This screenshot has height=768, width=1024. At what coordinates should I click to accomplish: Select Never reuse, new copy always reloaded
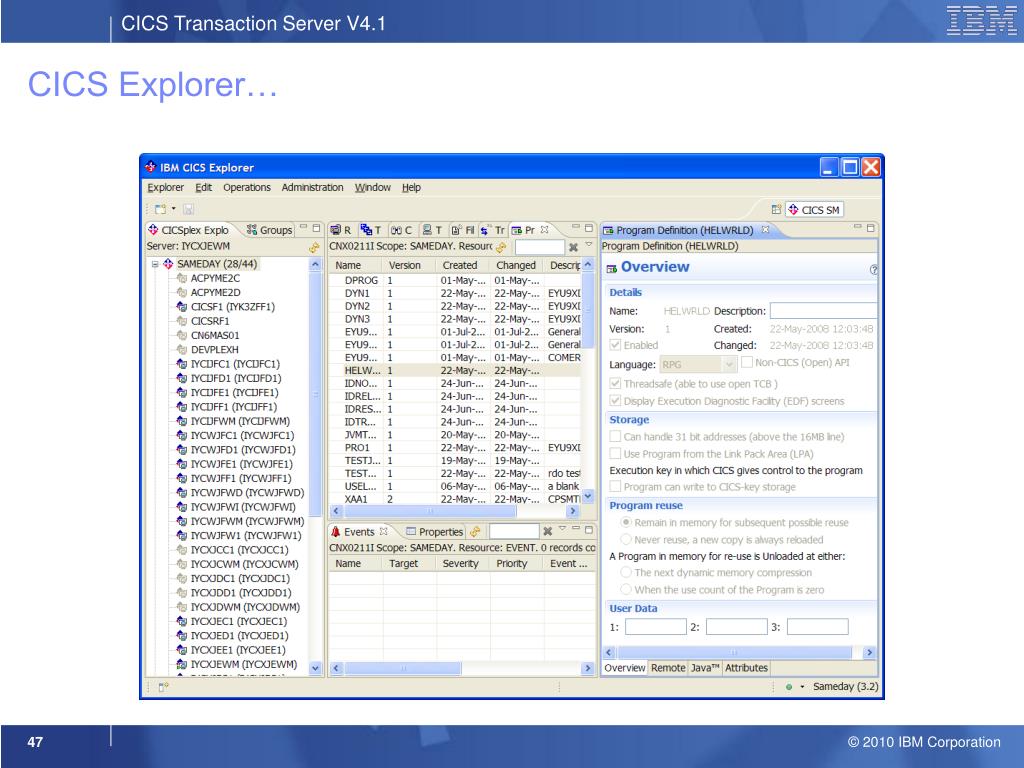626,539
